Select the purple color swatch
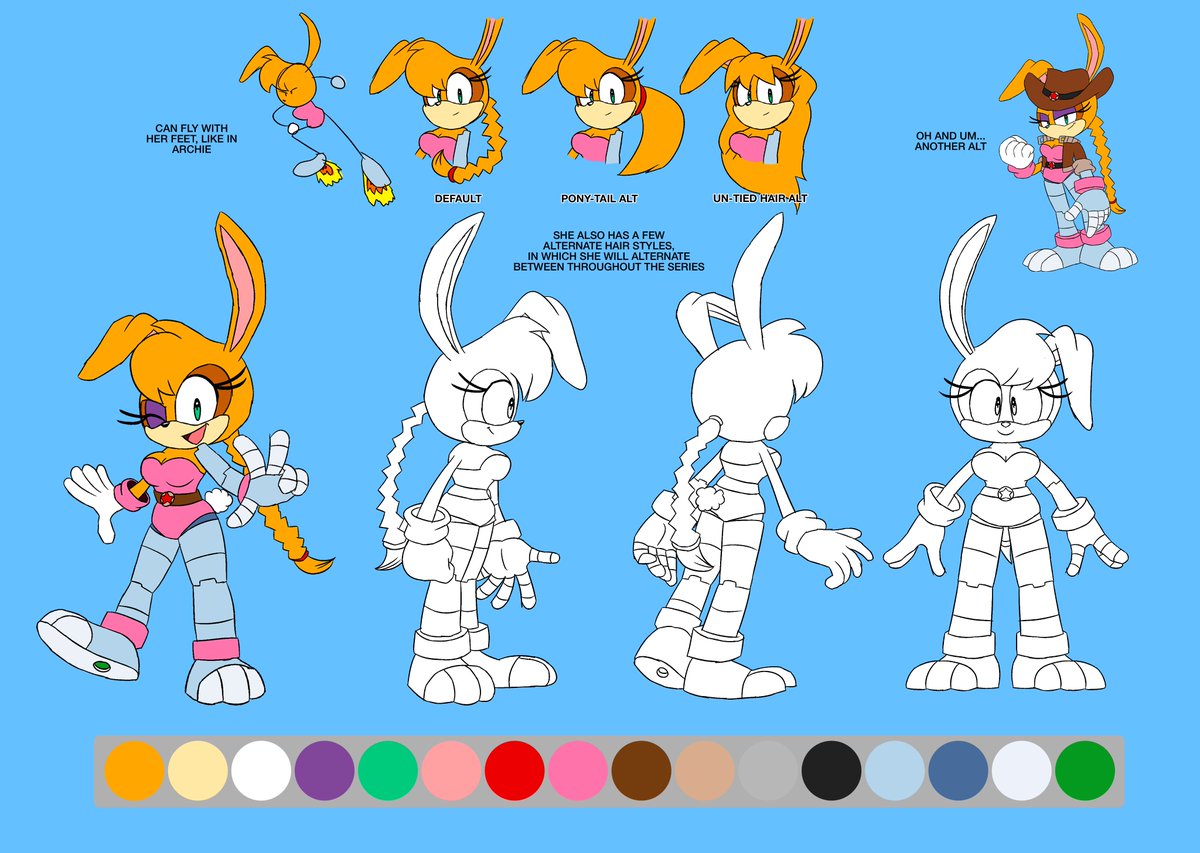Viewport: 1200px width, 853px height. (324, 771)
